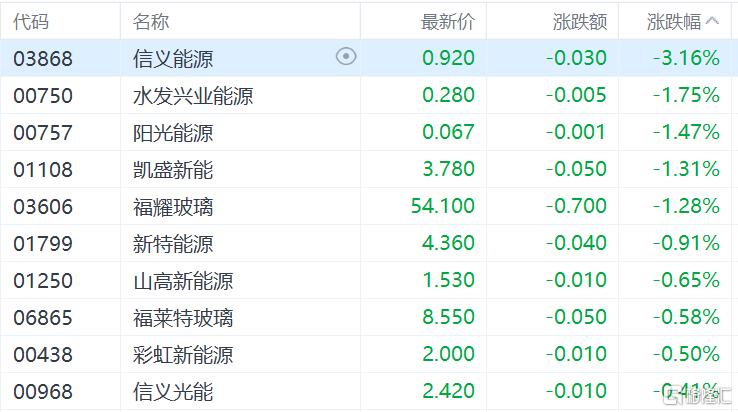Screen dimensions: 738x412
Task: Open stock name 福耀玻璃
Action: coord(173,207)
